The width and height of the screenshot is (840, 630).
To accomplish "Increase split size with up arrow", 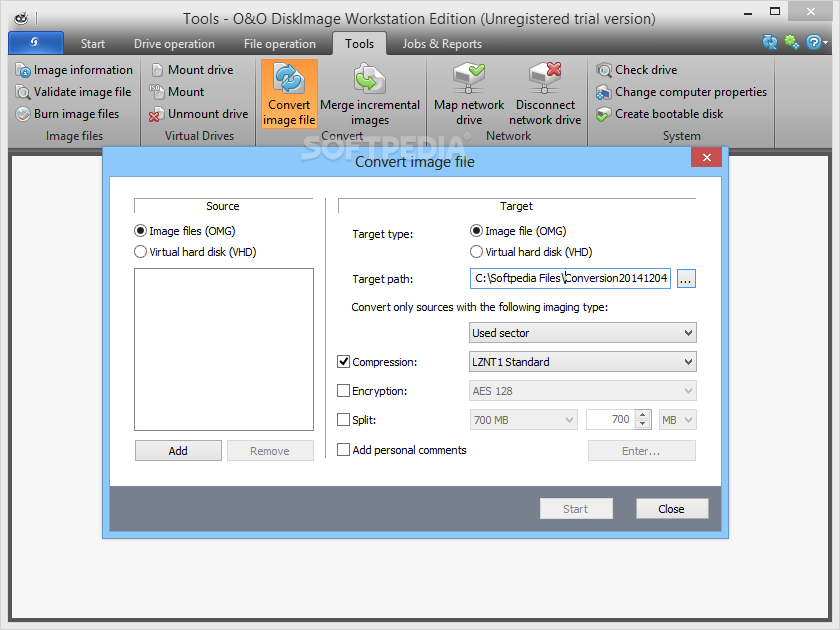I will pos(643,415).
